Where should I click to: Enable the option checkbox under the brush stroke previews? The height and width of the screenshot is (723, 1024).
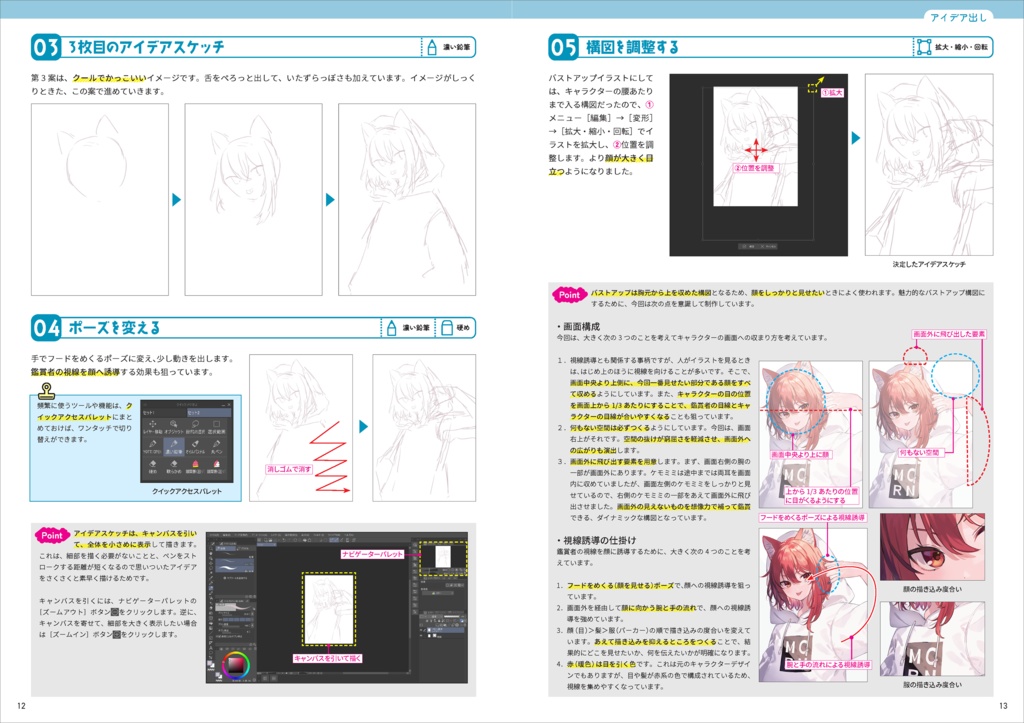tap(225, 578)
